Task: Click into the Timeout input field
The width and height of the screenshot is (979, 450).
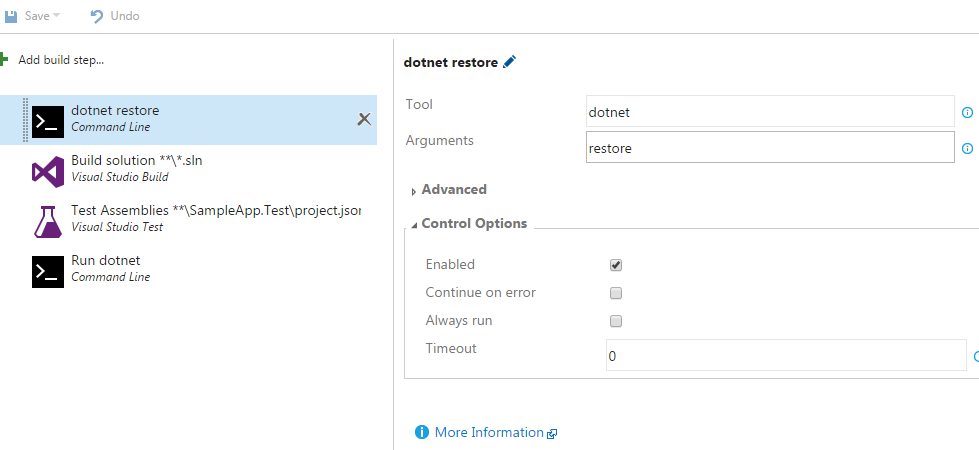Action: (x=785, y=355)
